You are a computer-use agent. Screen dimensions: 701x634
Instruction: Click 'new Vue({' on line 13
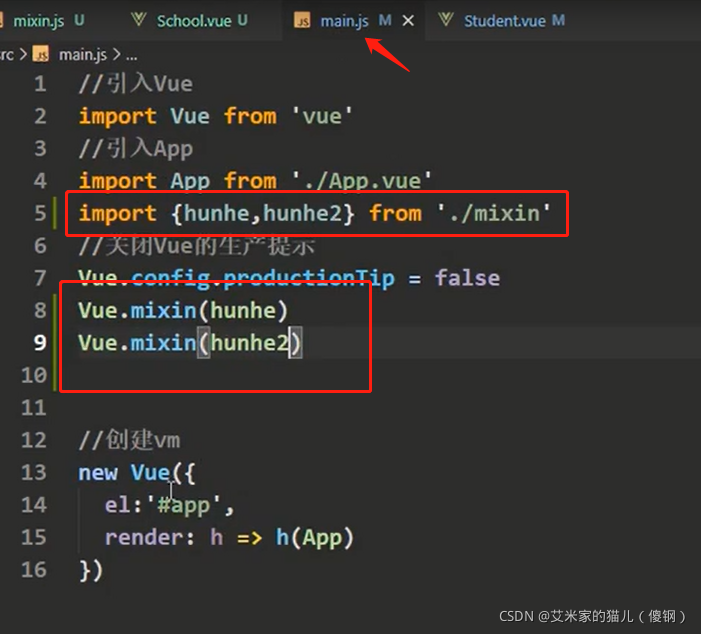[x=137, y=473]
